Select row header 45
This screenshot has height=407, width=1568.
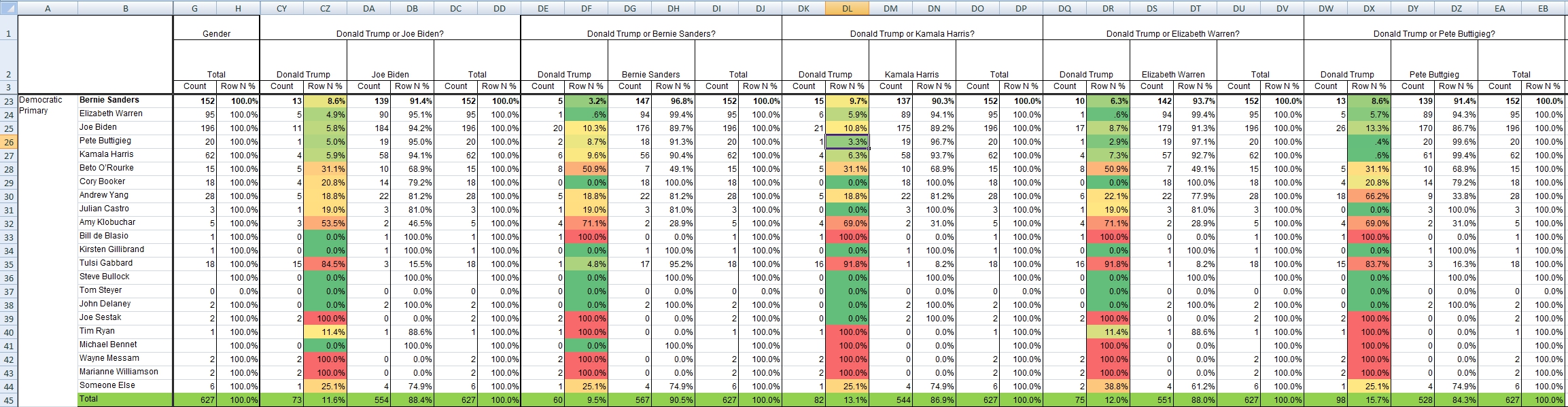(x=9, y=400)
